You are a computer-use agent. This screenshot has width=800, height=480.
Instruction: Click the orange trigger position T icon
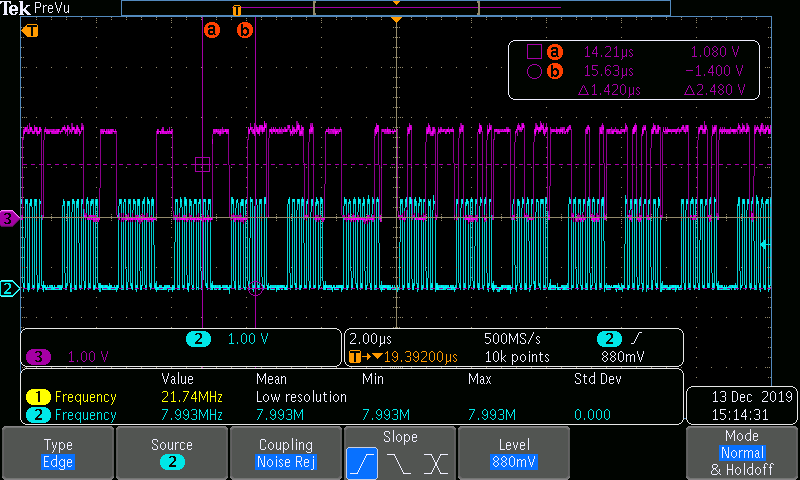[x=31, y=31]
